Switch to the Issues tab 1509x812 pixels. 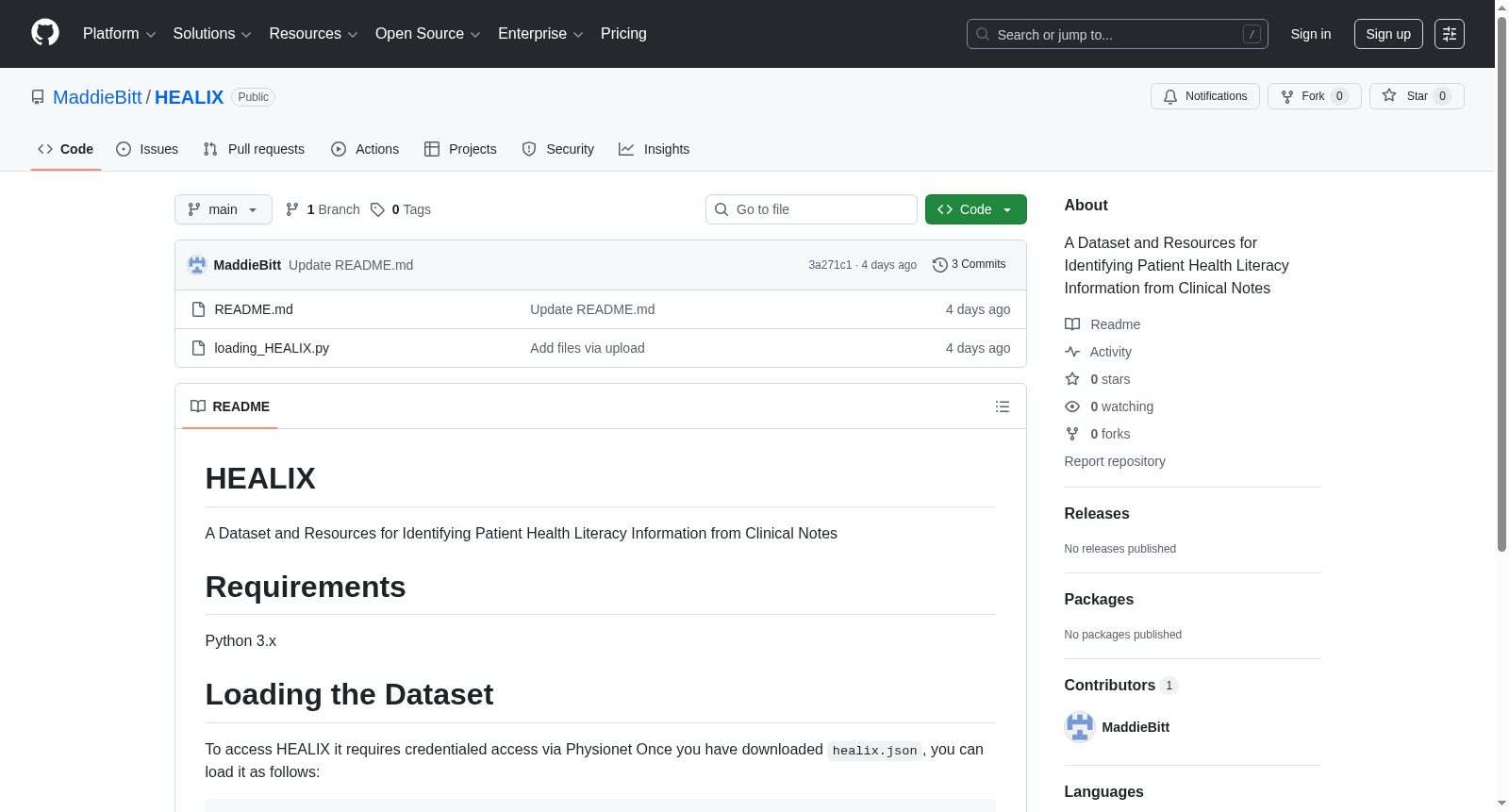[147, 149]
